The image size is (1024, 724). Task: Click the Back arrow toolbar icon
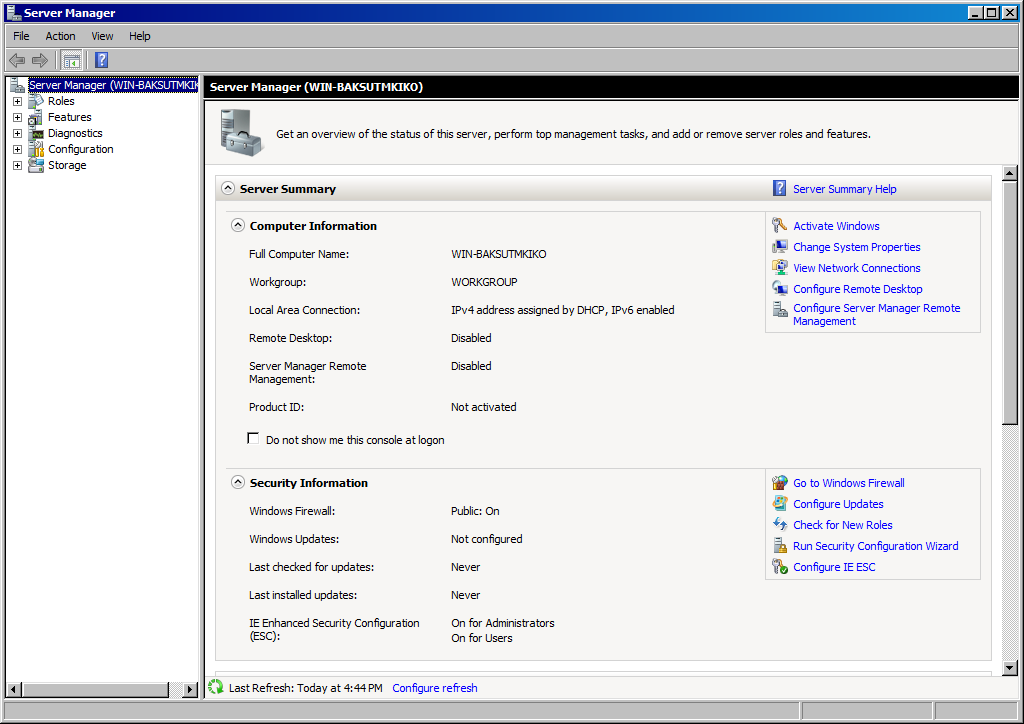tap(17, 60)
